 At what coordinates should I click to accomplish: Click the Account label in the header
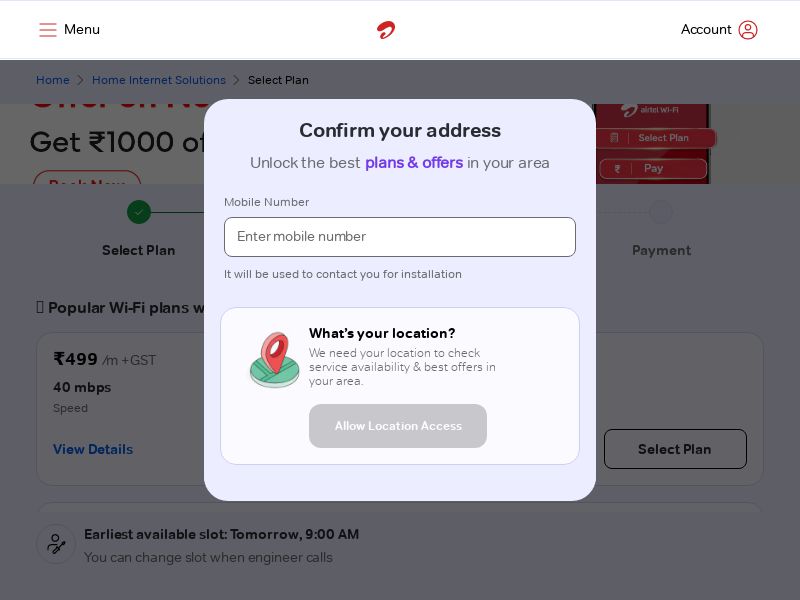(x=706, y=30)
